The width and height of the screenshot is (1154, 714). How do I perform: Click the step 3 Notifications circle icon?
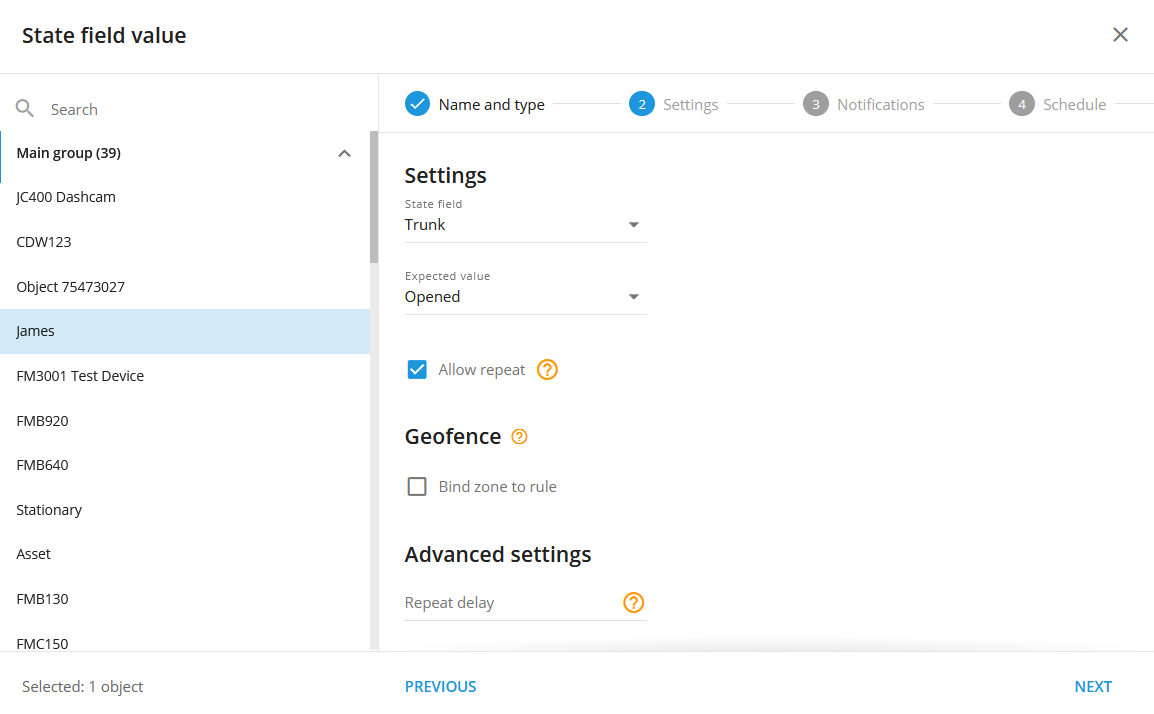coord(815,104)
